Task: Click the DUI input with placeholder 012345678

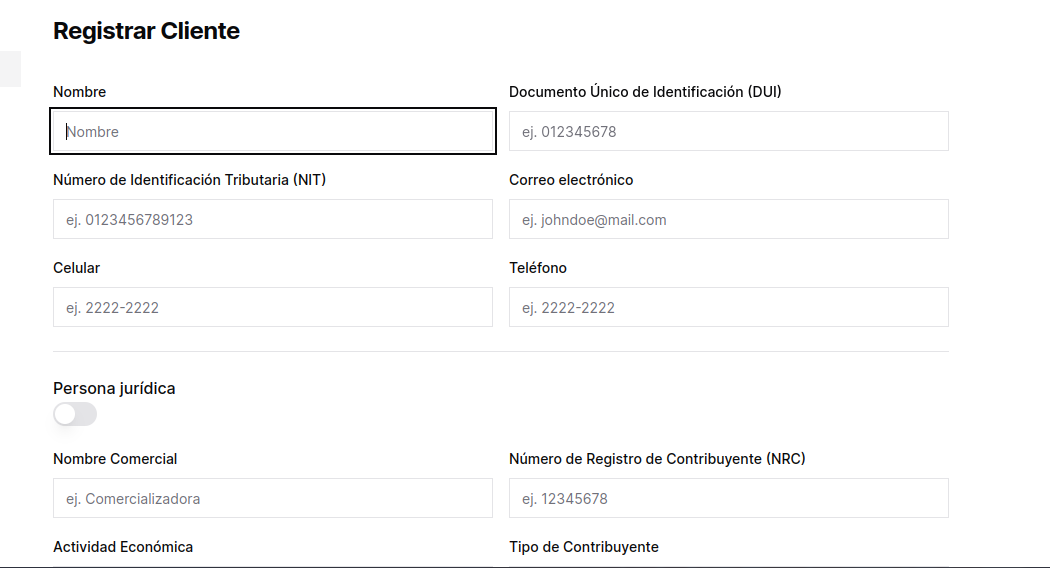Action: coord(728,131)
